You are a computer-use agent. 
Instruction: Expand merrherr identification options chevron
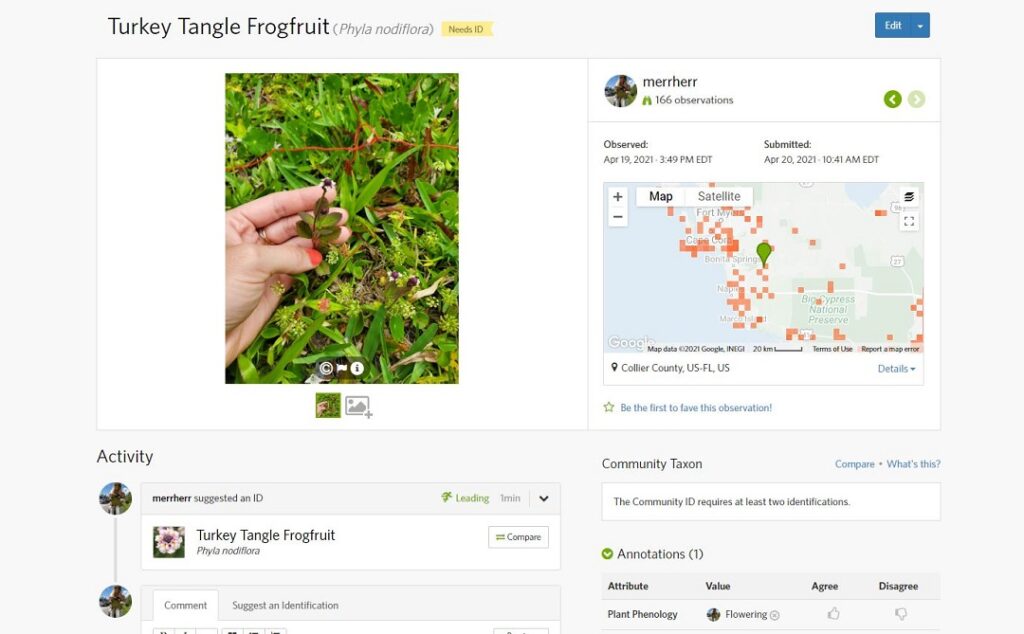543,498
